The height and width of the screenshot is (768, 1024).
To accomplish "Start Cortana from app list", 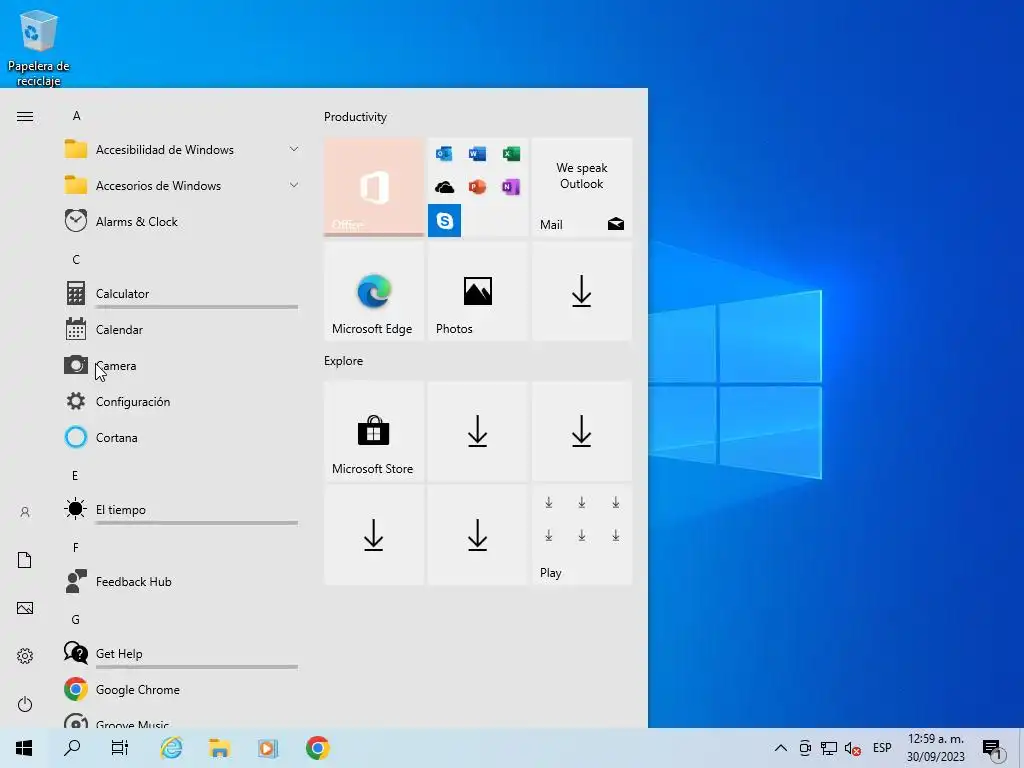I will (x=182, y=437).
